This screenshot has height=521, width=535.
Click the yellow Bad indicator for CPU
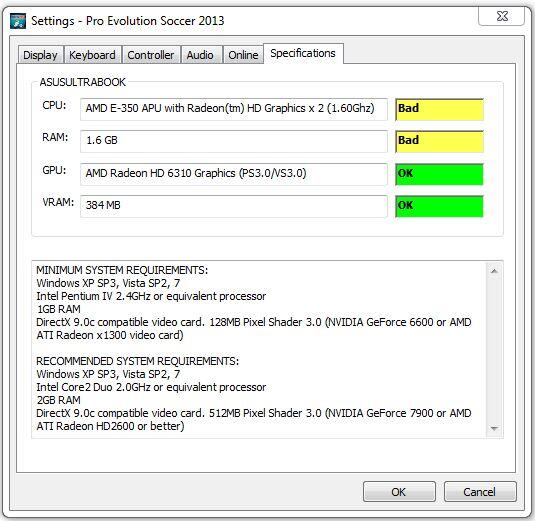439,109
